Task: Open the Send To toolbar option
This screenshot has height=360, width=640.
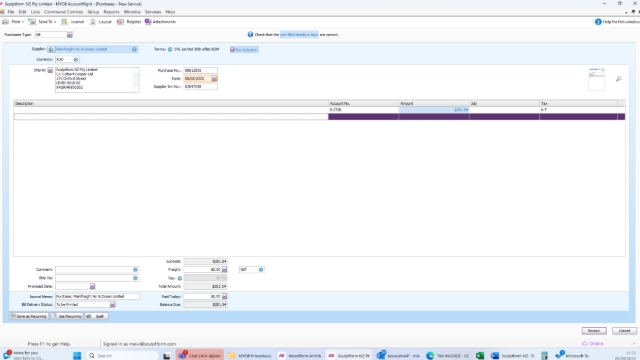Action: 42,22
